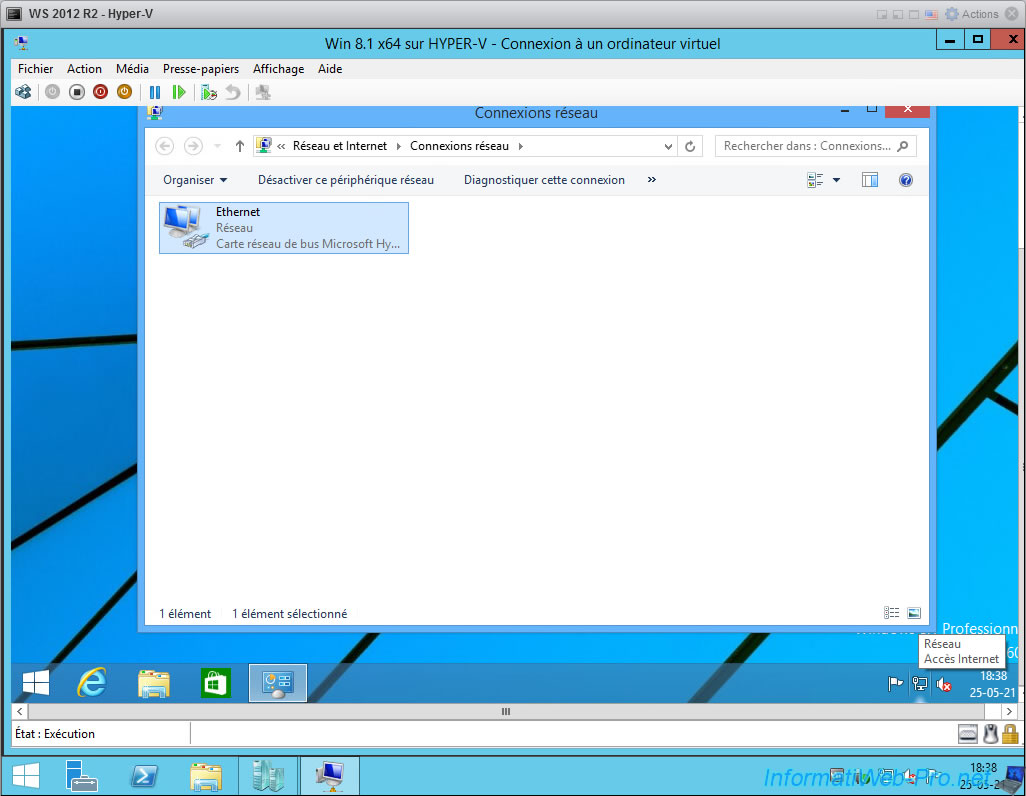Click Désactiver ce périphérique réseau
Image resolution: width=1026 pixels, height=796 pixels.
[346, 180]
